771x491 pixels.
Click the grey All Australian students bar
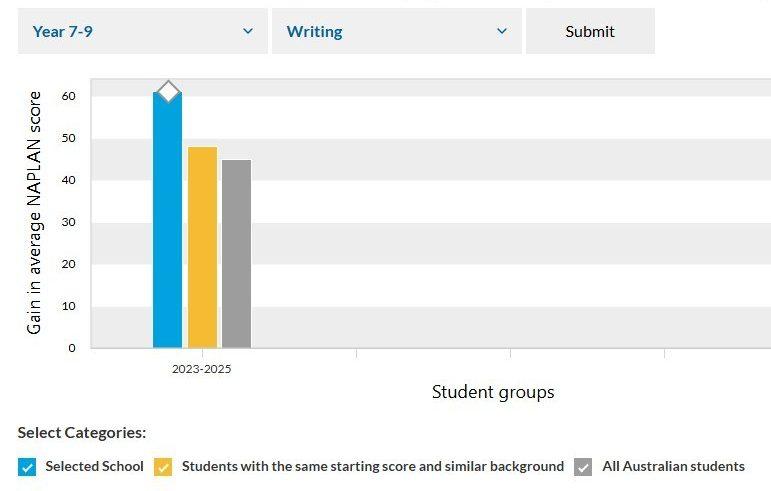237,254
